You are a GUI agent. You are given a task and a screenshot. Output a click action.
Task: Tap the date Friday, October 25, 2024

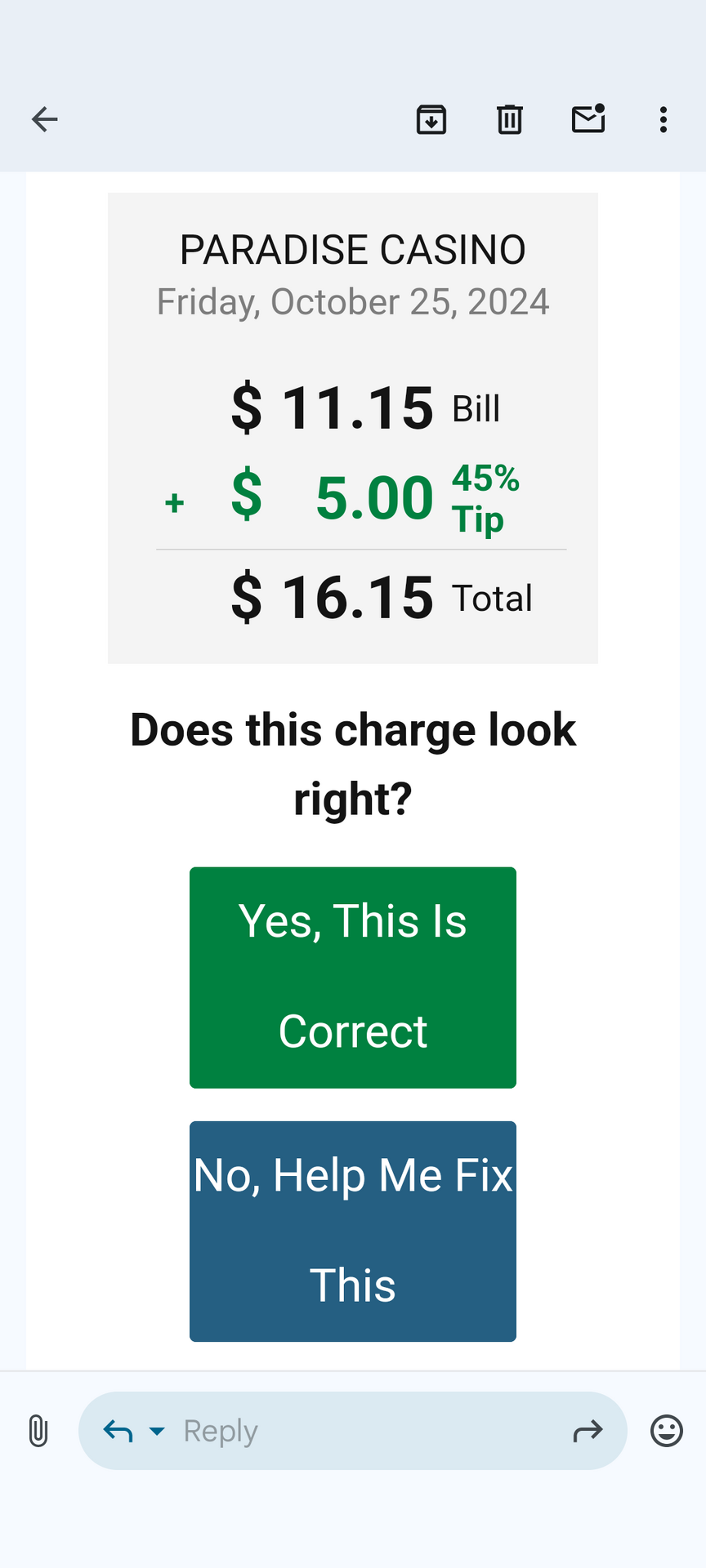coord(353,302)
